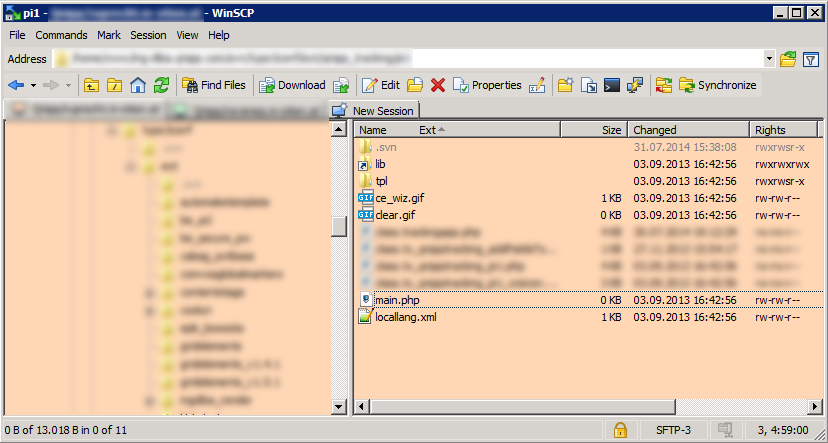Image resolution: width=828 pixels, height=443 pixels.
Task: Open the Commands menu
Action: [61, 35]
